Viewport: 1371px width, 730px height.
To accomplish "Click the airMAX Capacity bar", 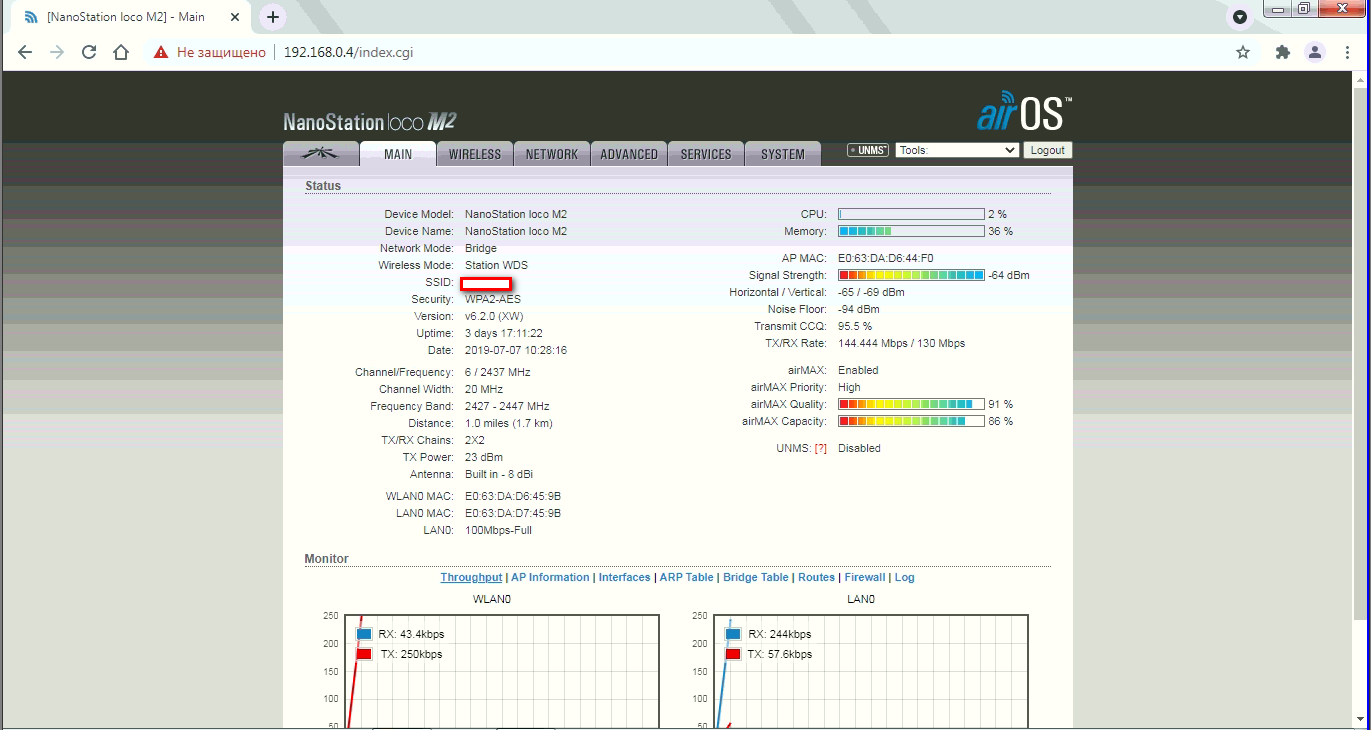I will 911,421.
